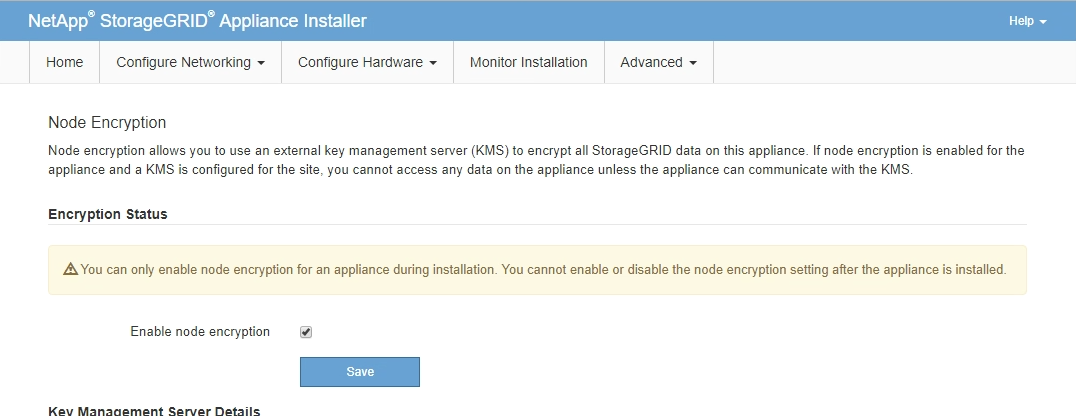Go to the Home tab

click(x=65, y=62)
